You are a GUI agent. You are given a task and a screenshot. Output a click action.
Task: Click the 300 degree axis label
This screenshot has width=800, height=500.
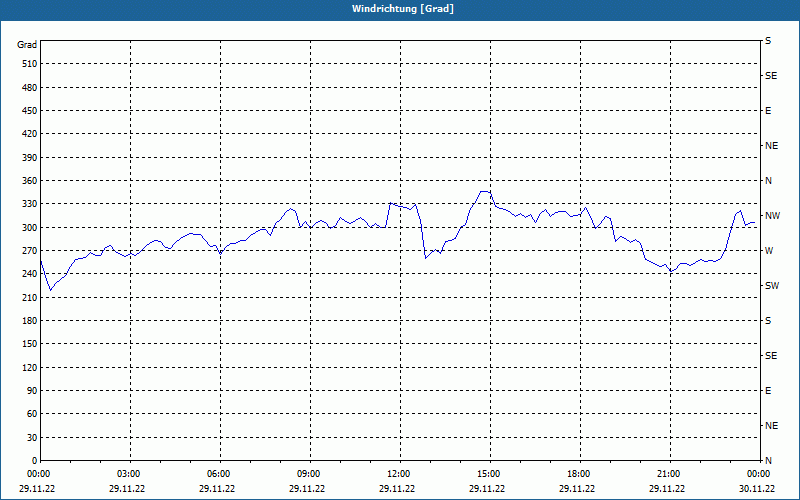(30, 228)
